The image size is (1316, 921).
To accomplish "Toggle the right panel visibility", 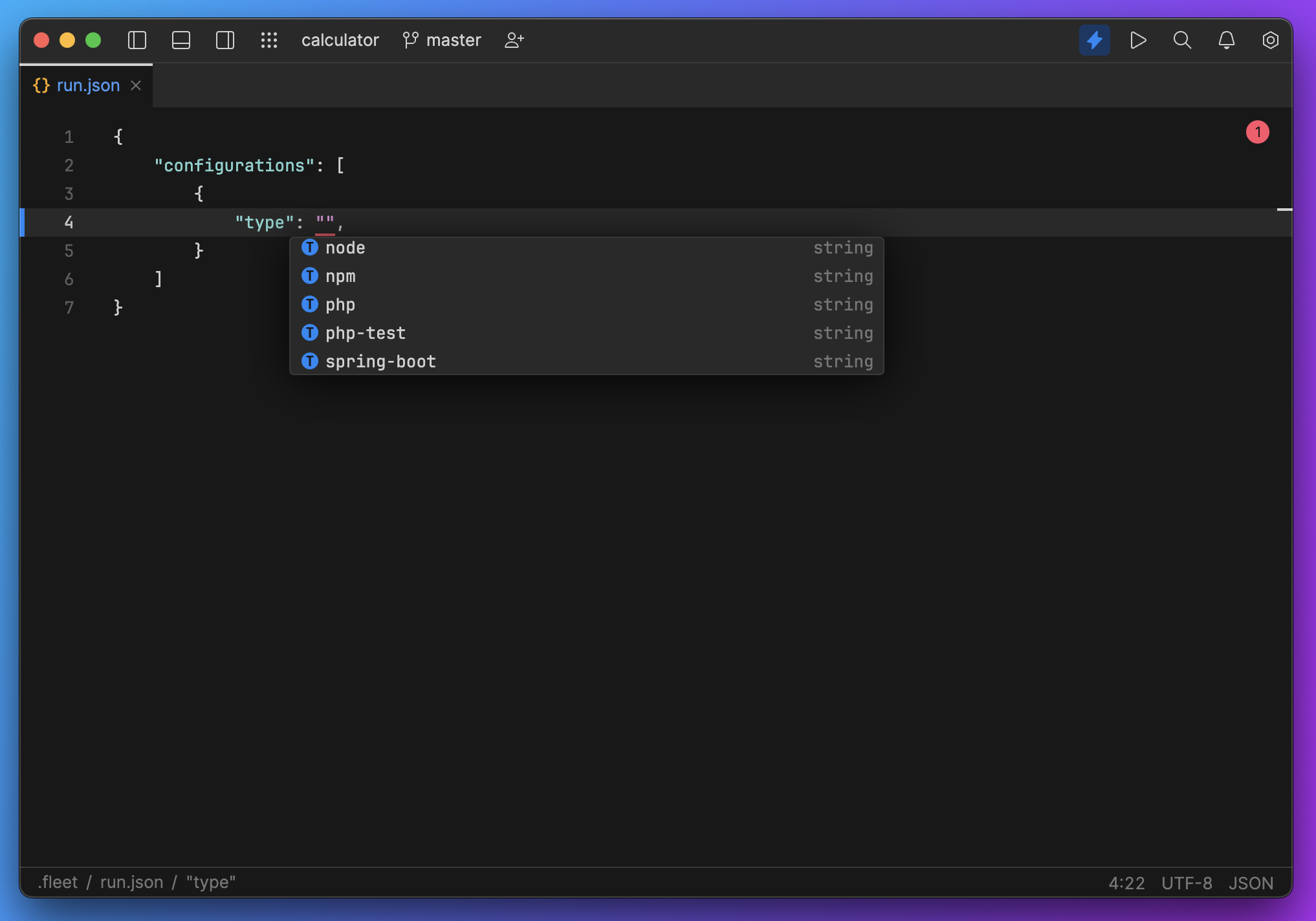I will pyautogui.click(x=225, y=40).
